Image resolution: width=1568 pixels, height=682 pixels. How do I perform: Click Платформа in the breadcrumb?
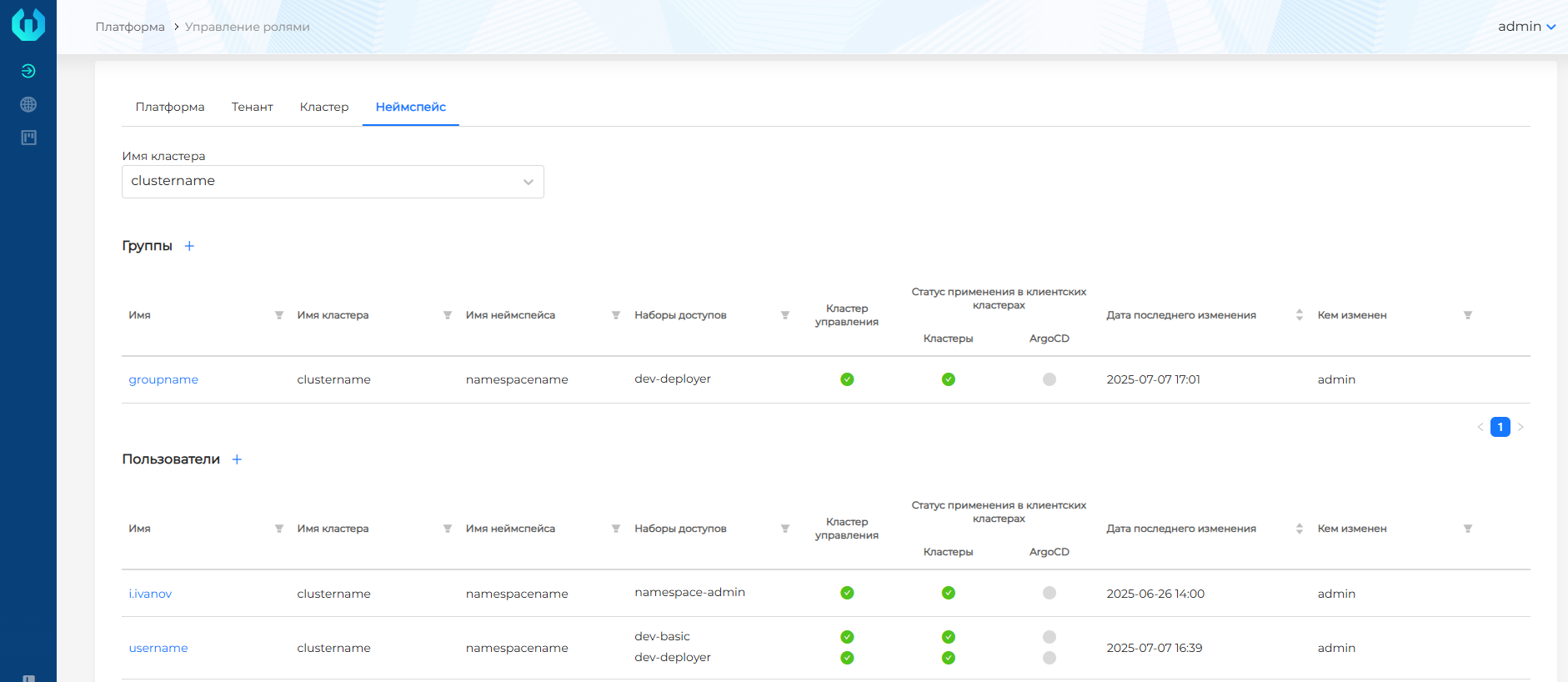point(130,27)
